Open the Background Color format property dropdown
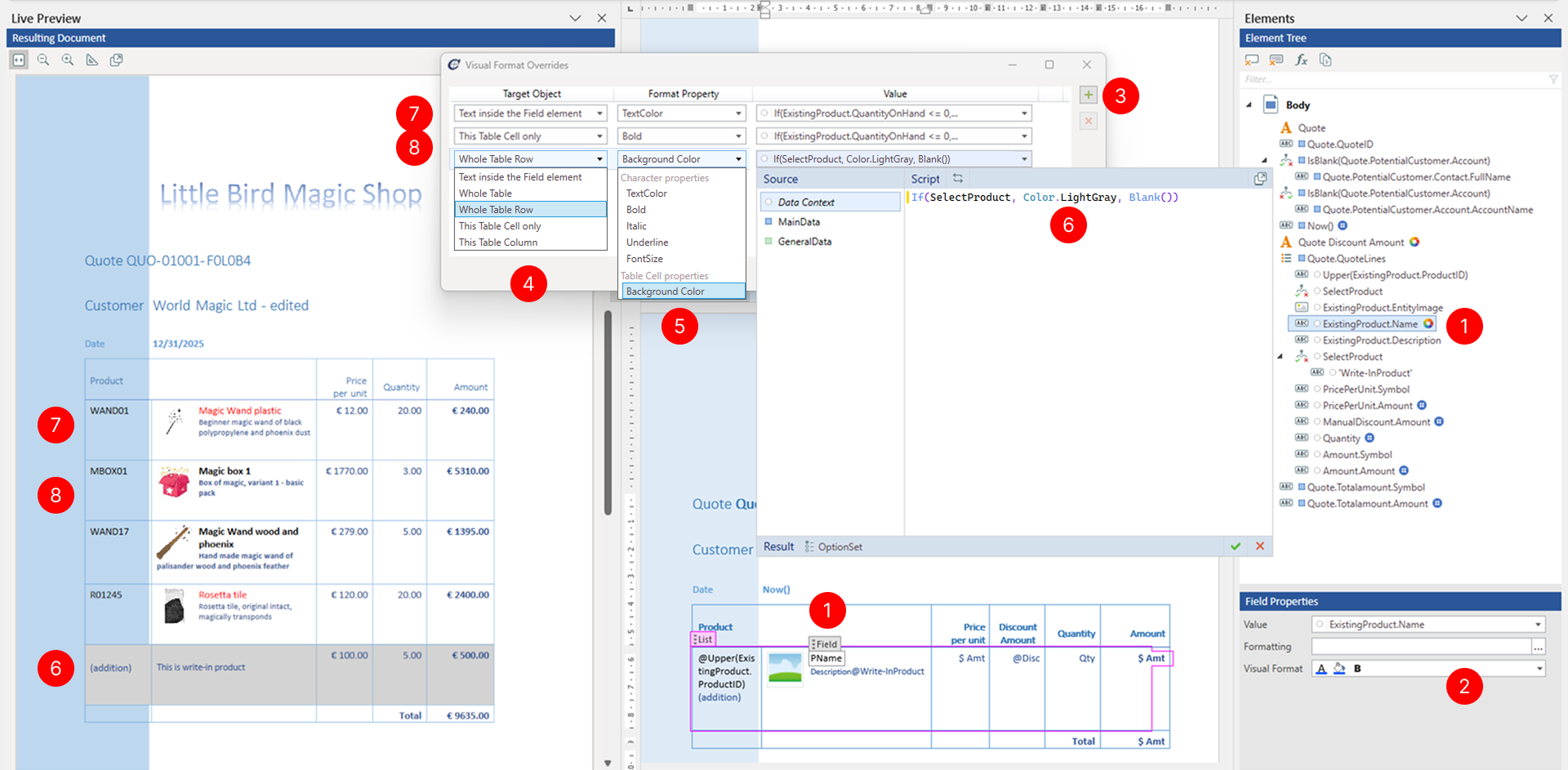Image resolution: width=1568 pixels, height=770 pixels. [682, 159]
